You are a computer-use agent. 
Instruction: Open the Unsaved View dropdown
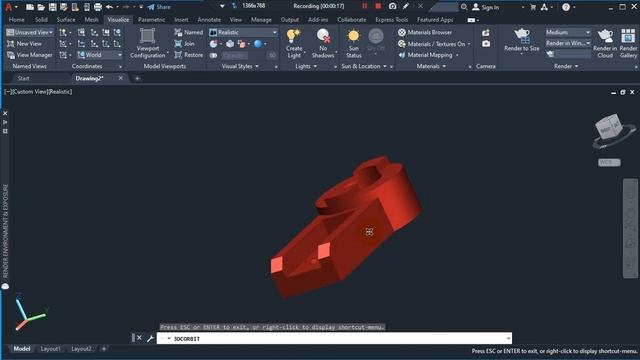[x=30, y=32]
